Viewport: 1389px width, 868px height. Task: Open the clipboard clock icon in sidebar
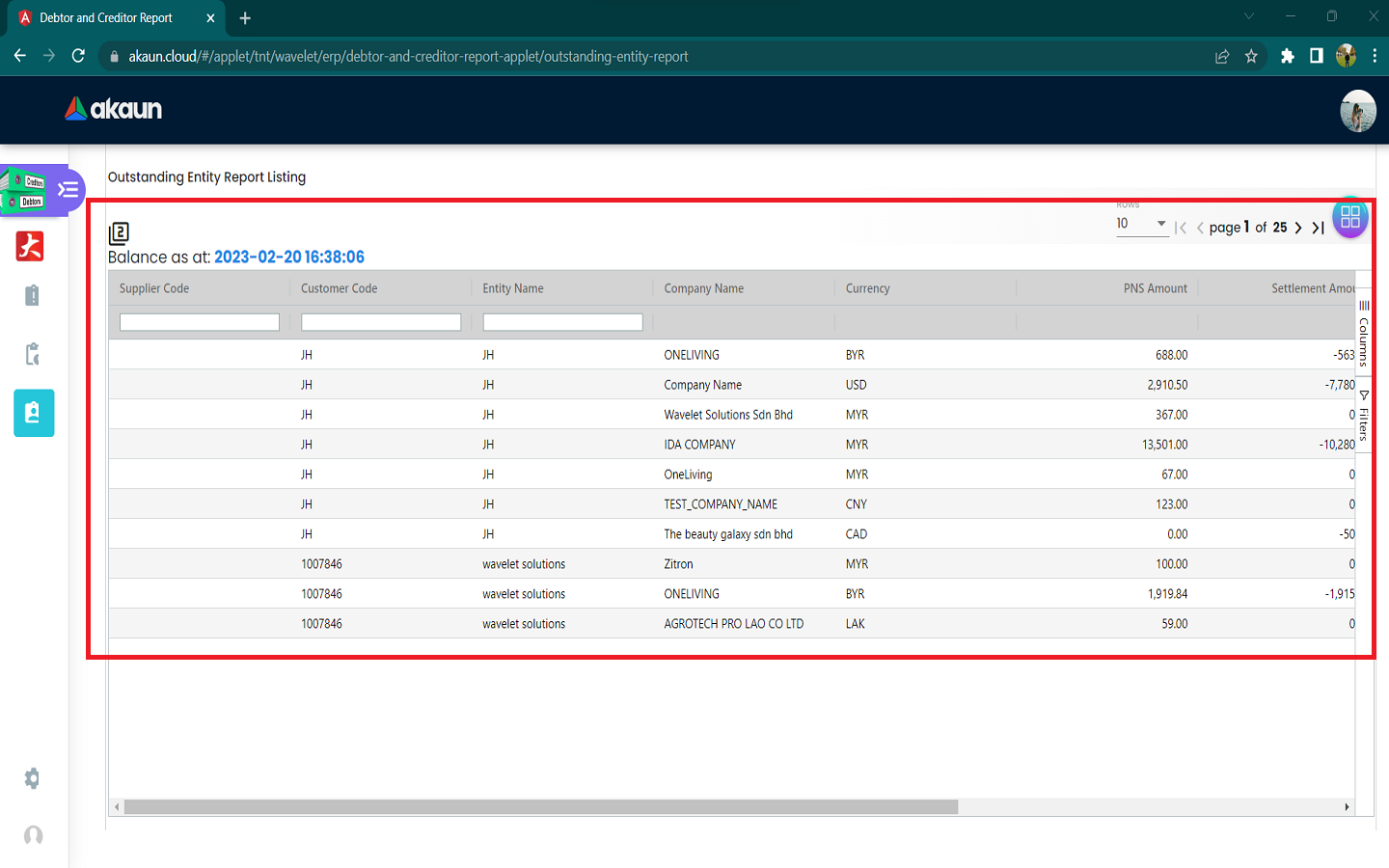coord(32,354)
